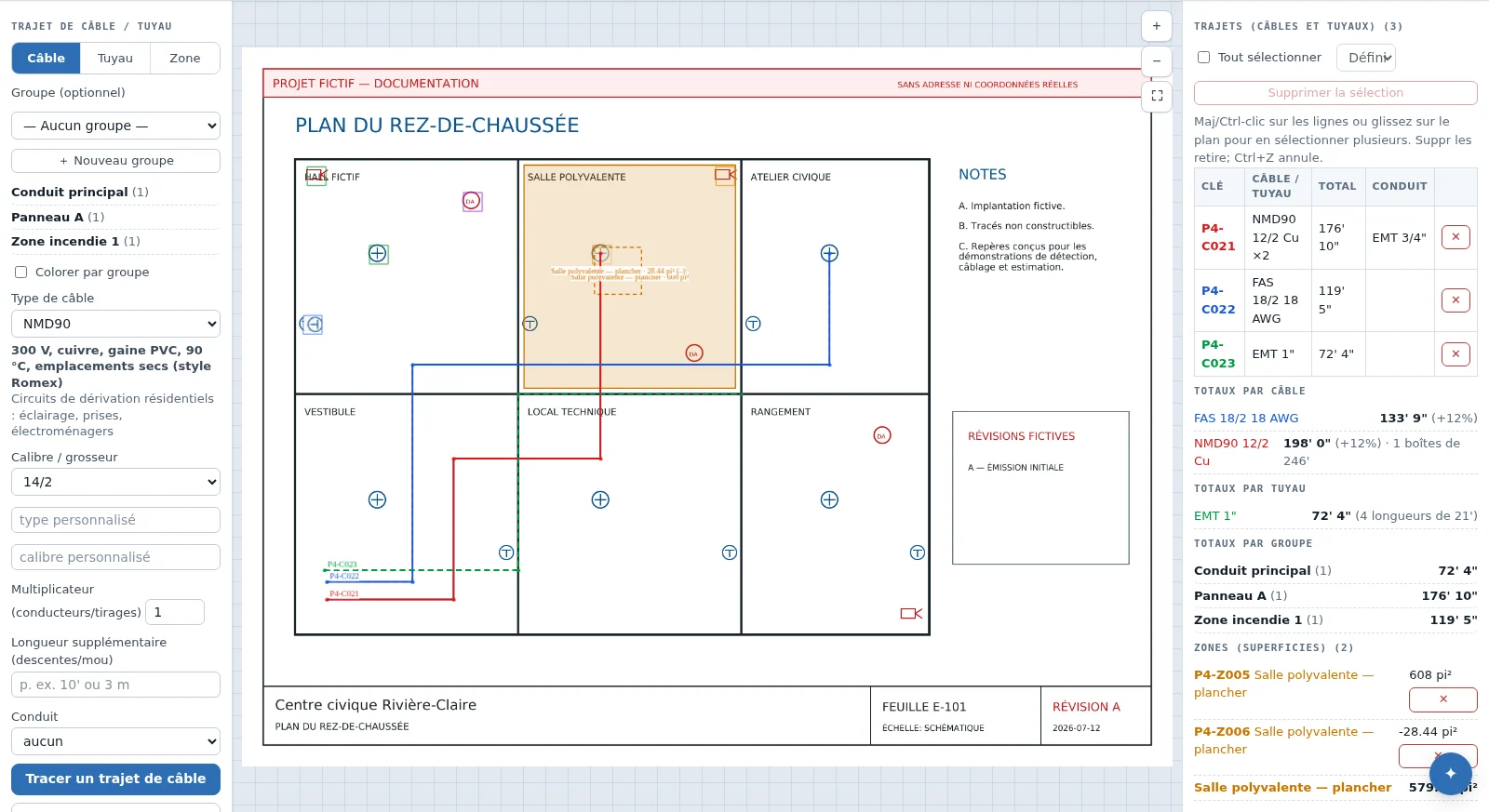Screen dimensions: 1489x812
Task: Open the Calibre 14/2 dropdown
Action: click(x=115, y=482)
